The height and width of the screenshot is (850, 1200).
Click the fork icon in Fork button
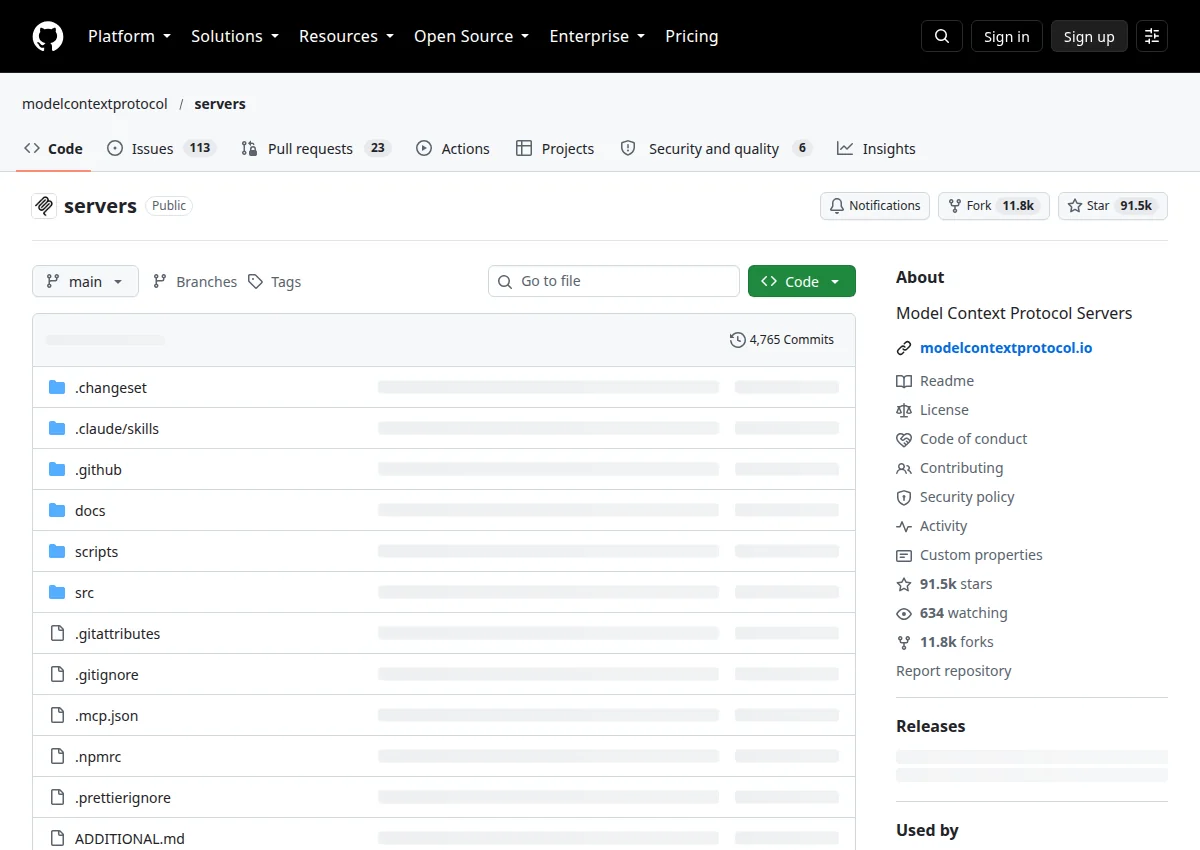[955, 206]
